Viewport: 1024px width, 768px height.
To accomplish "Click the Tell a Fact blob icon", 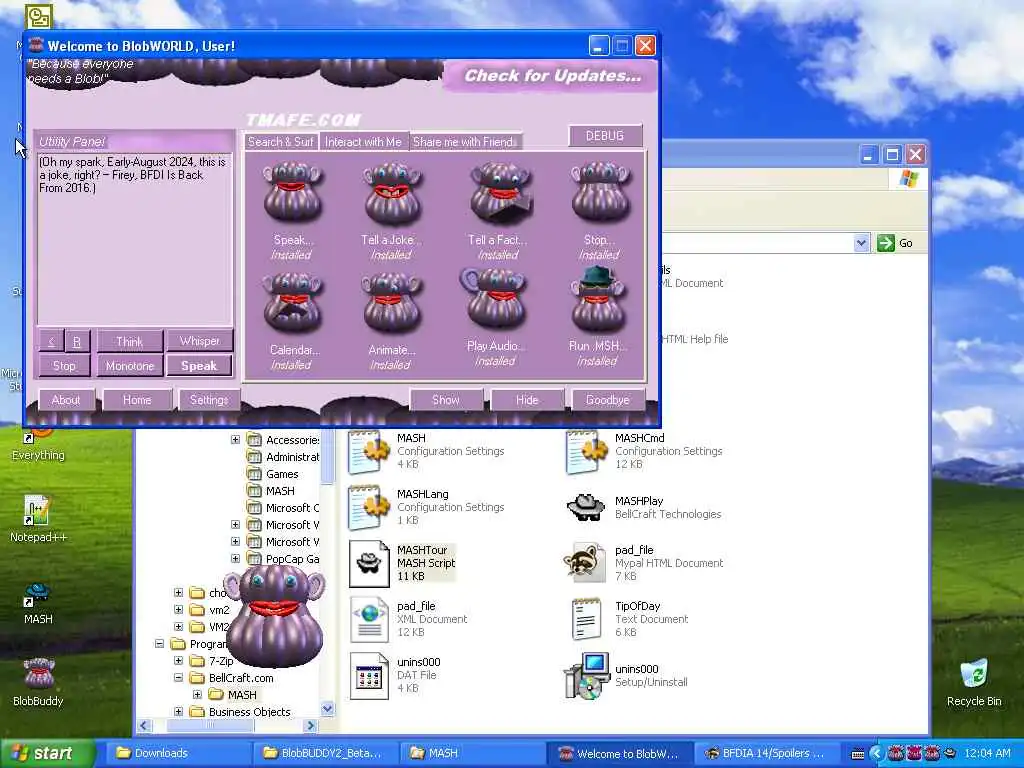I will 499,194.
